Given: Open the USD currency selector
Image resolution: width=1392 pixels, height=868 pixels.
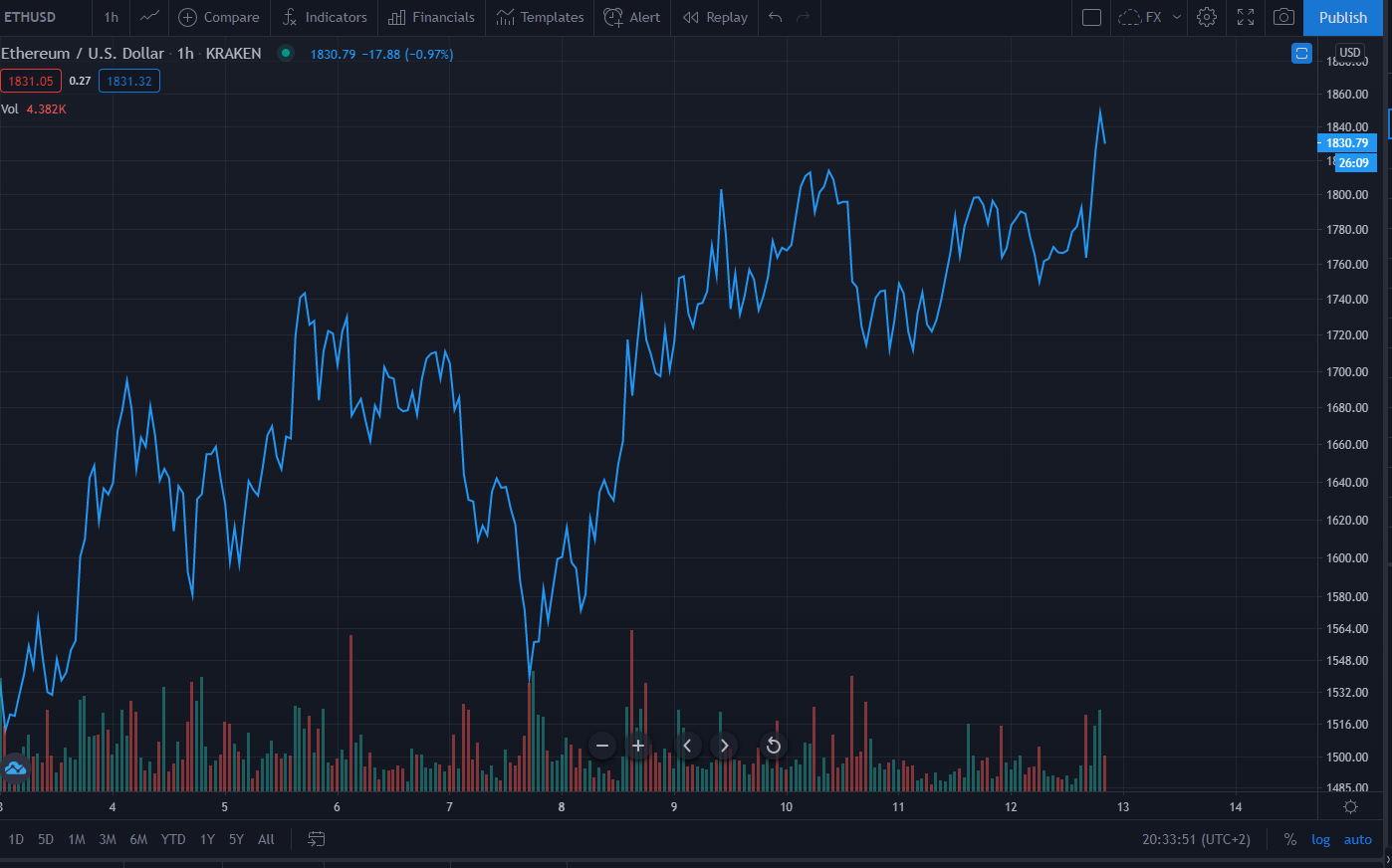Looking at the screenshot, I should pos(1350,53).
